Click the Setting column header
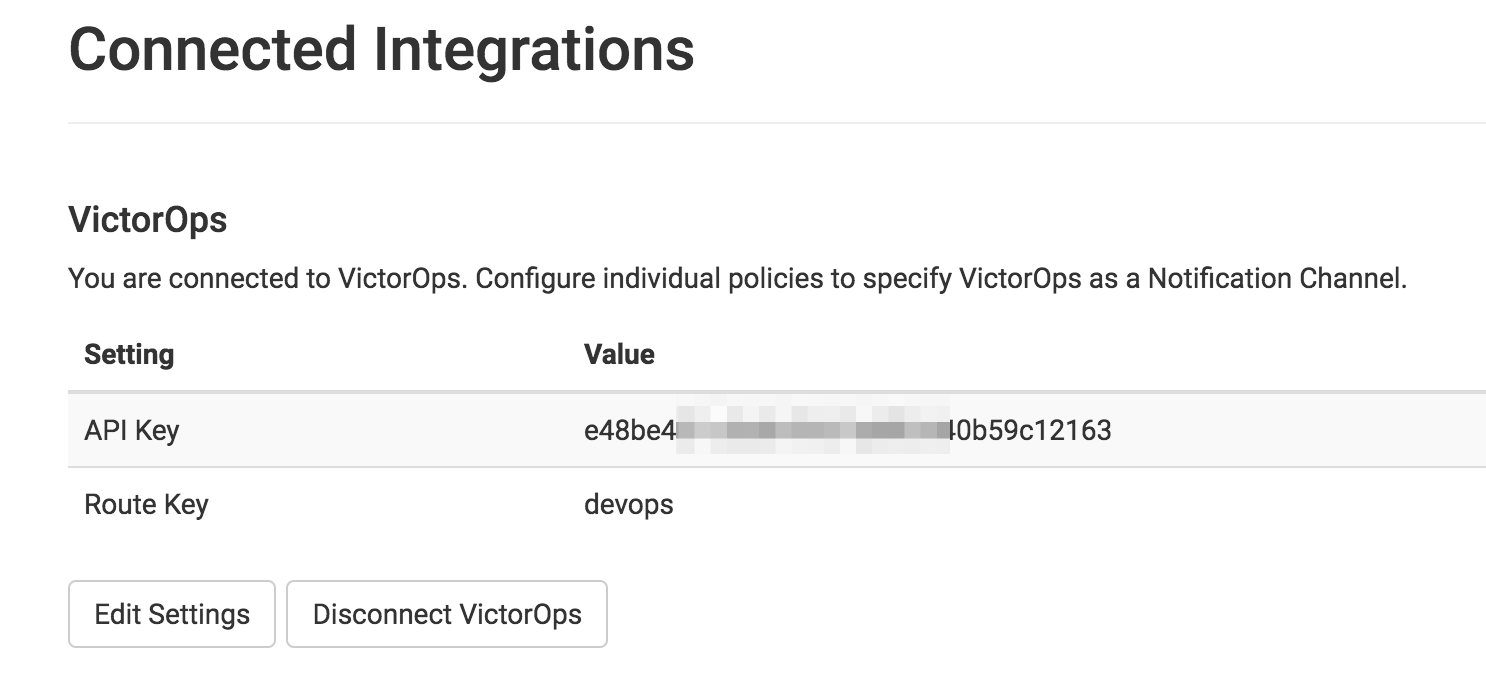This screenshot has height=682, width=1486. pos(129,354)
